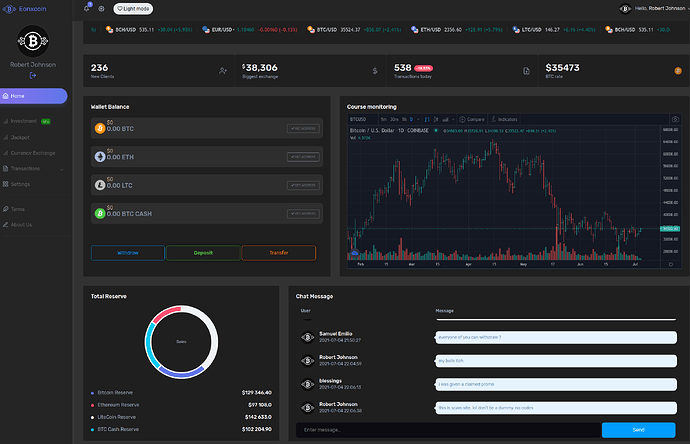Open settings gear icon in top bar

point(101,9)
